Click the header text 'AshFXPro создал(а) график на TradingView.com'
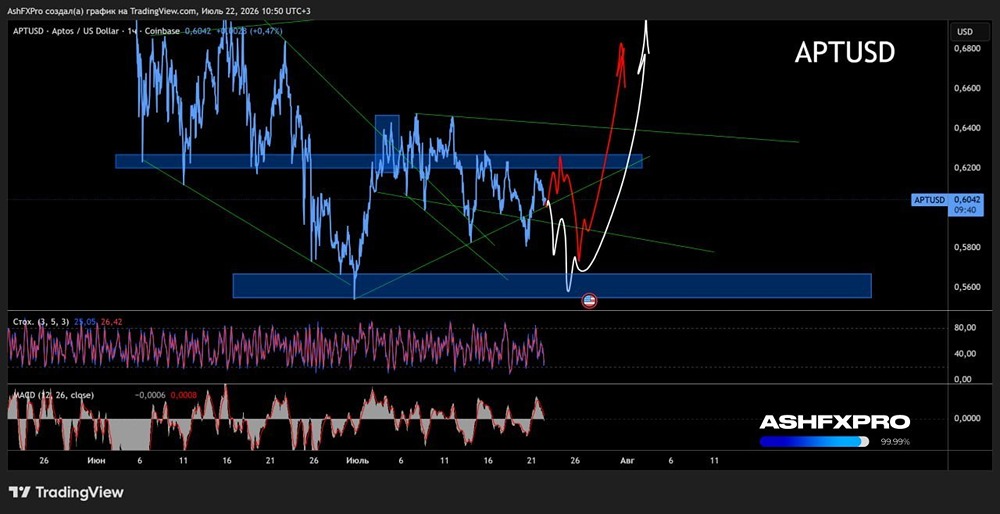 102,11
